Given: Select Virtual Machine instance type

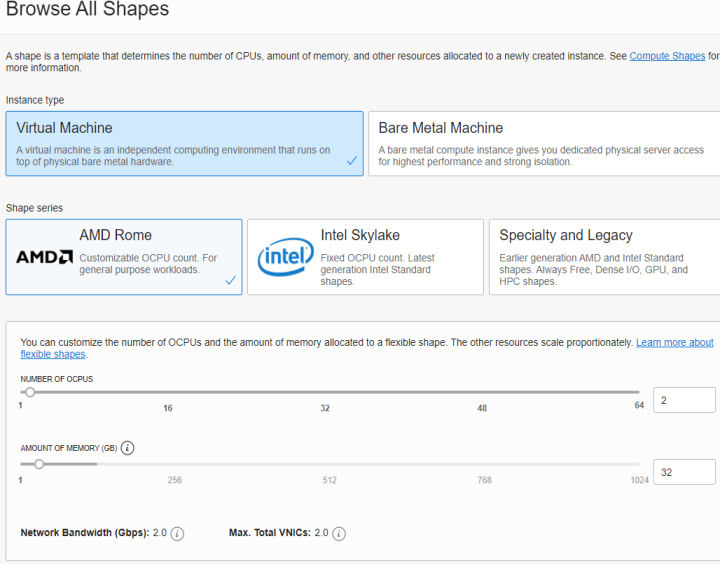Looking at the screenshot, I should 184,143.
